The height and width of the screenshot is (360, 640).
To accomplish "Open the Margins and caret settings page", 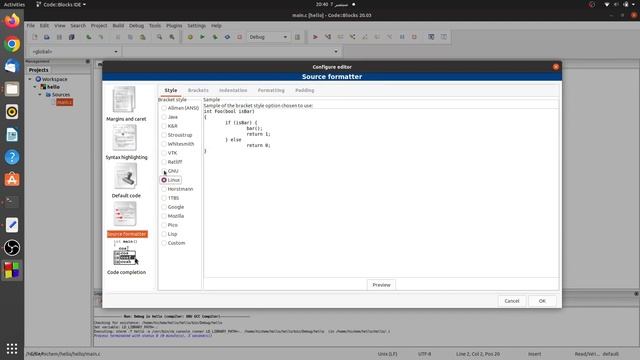I will (126, 103).
